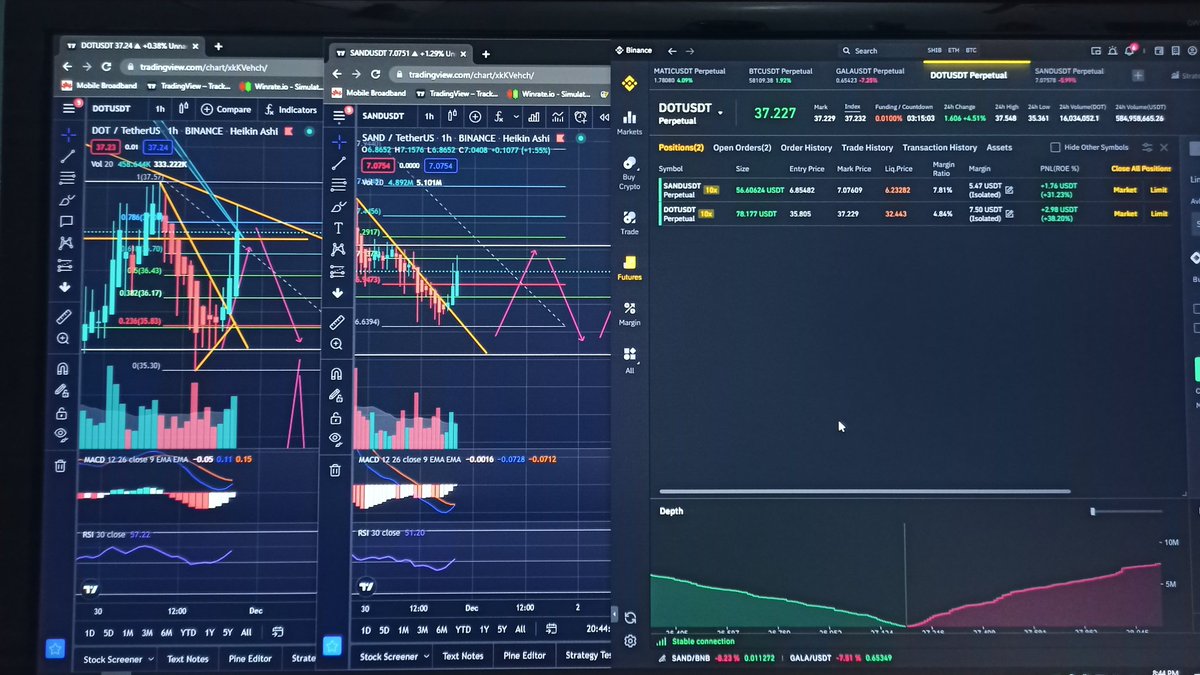
Task: Click SANDUSDT symbol search in middle chart
Action: tap(384, 116)
